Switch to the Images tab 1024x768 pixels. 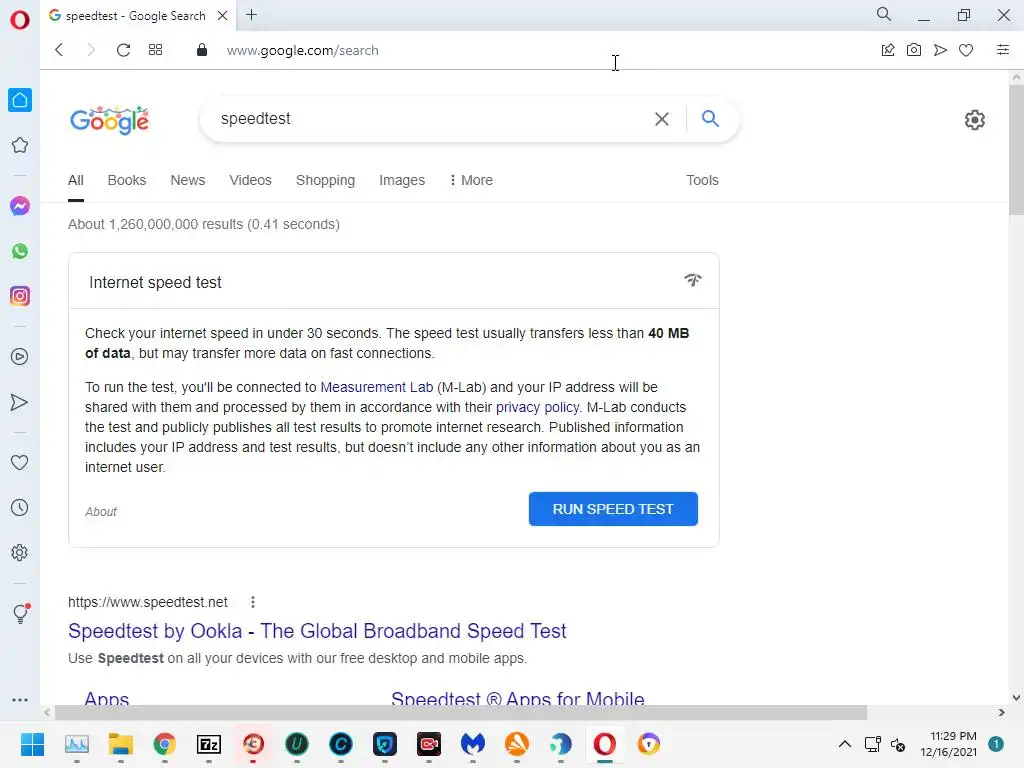point(402,180)
